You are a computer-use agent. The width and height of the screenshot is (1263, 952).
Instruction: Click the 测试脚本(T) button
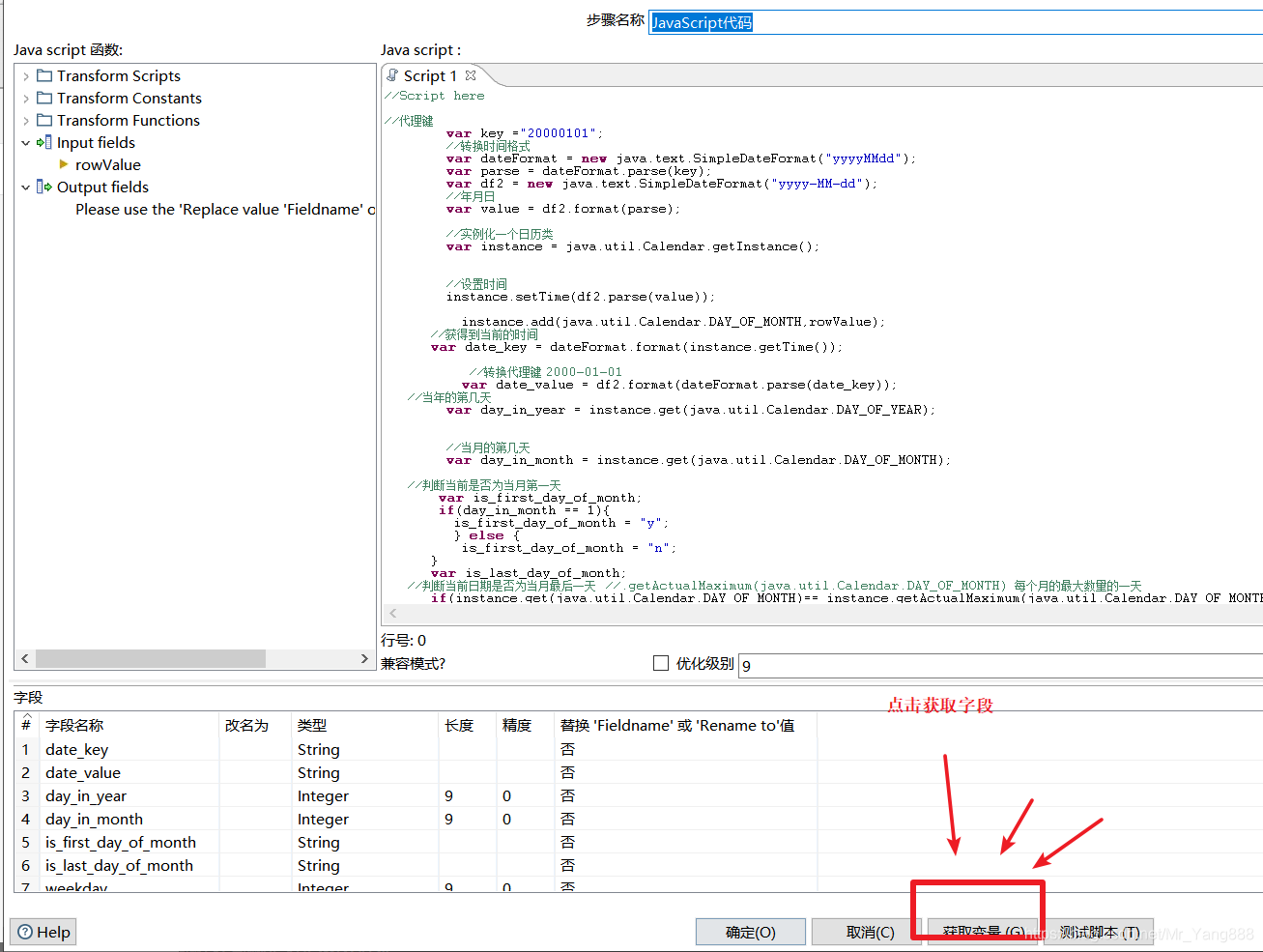1099,932
